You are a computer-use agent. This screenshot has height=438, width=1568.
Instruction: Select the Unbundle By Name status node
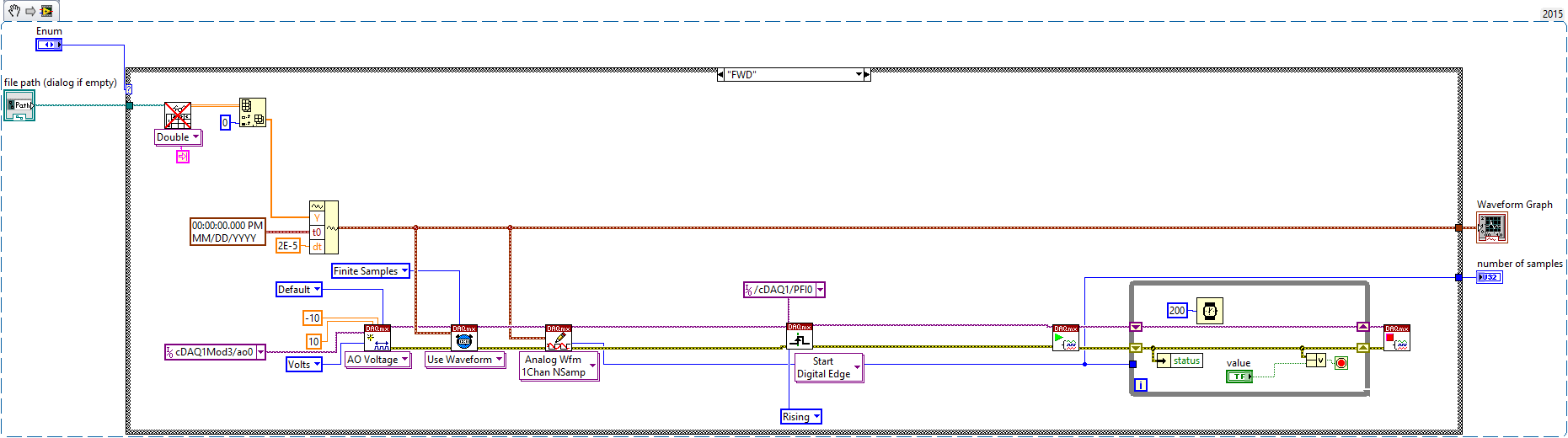pos(1180,361)
